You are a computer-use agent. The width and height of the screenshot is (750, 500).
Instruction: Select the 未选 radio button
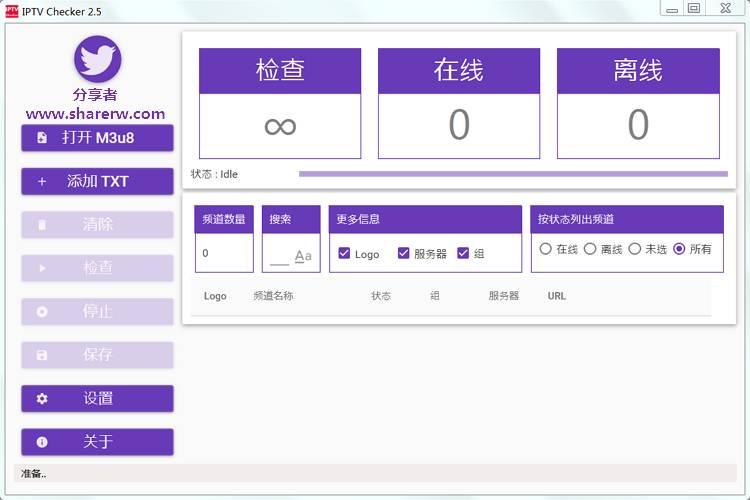[634, 249]
